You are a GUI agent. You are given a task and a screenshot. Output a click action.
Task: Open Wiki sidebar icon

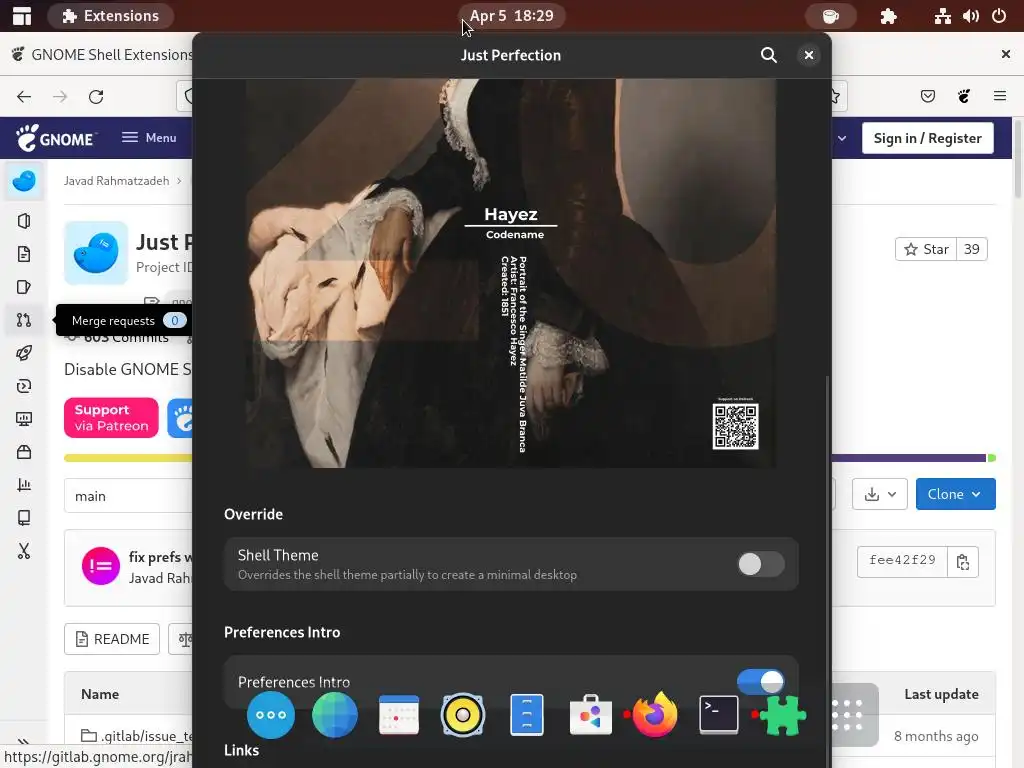(x=24, y=518)
